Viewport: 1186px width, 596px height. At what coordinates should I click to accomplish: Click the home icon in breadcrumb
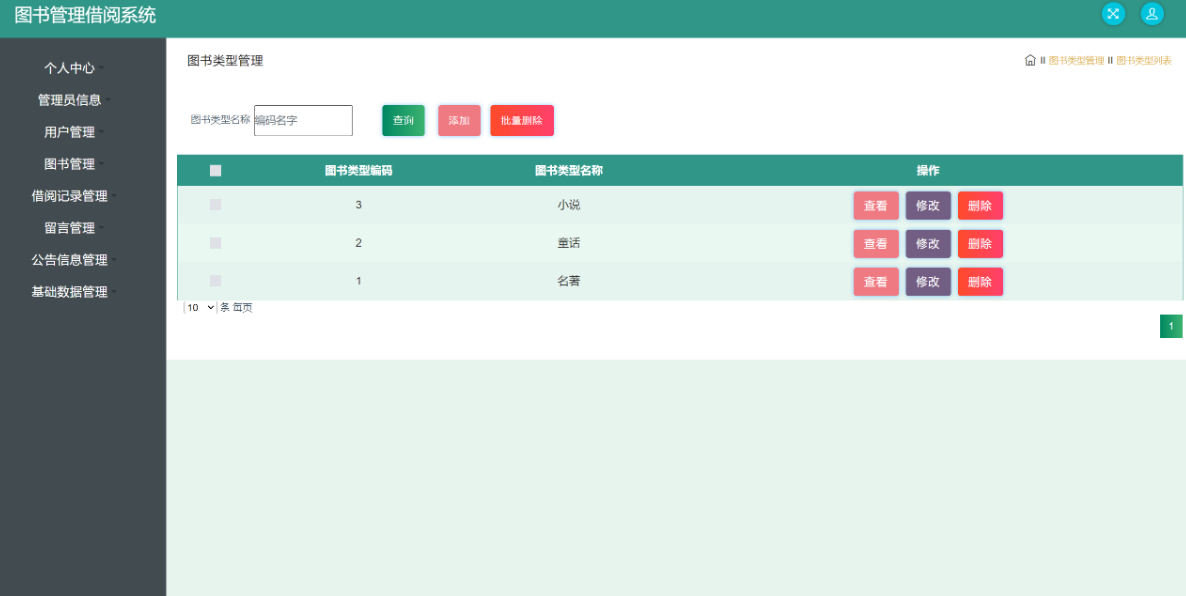[x=1030, y=60]
